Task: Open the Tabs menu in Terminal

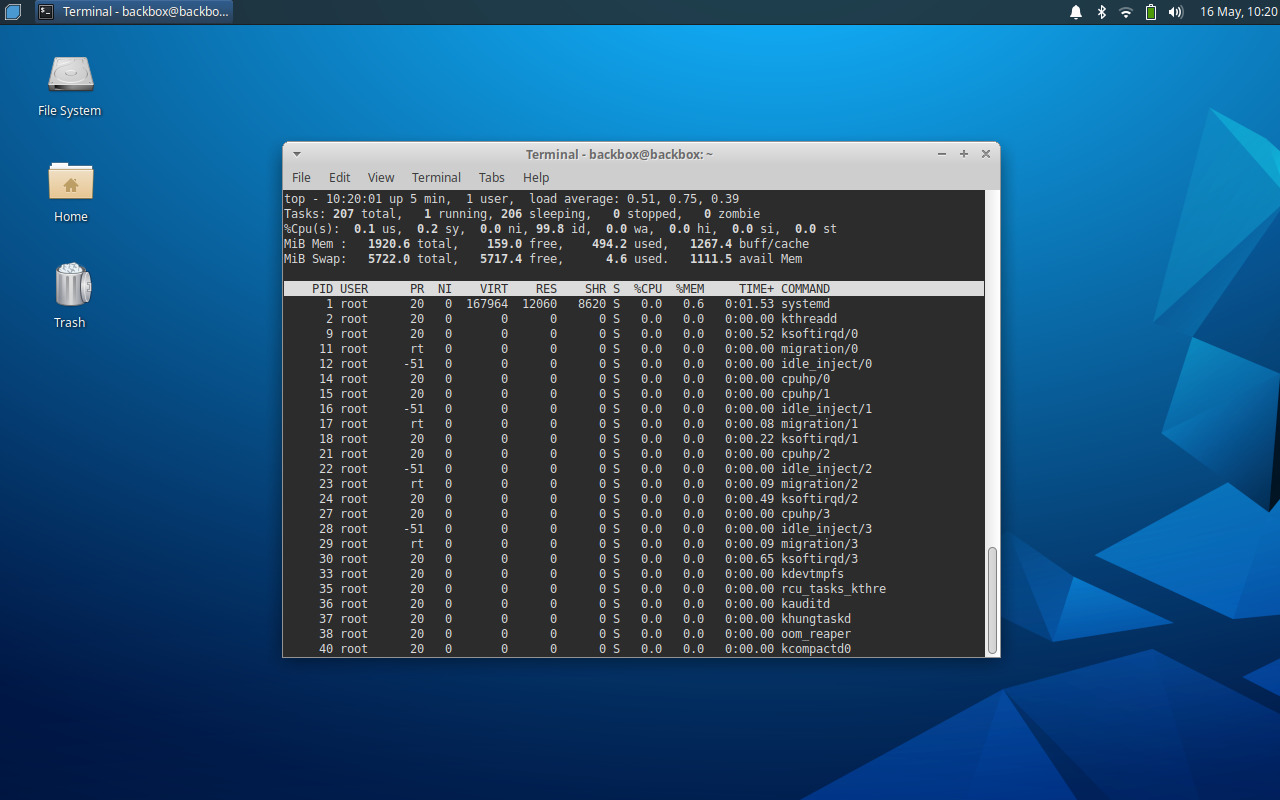Action: click(x=491, y=177)
